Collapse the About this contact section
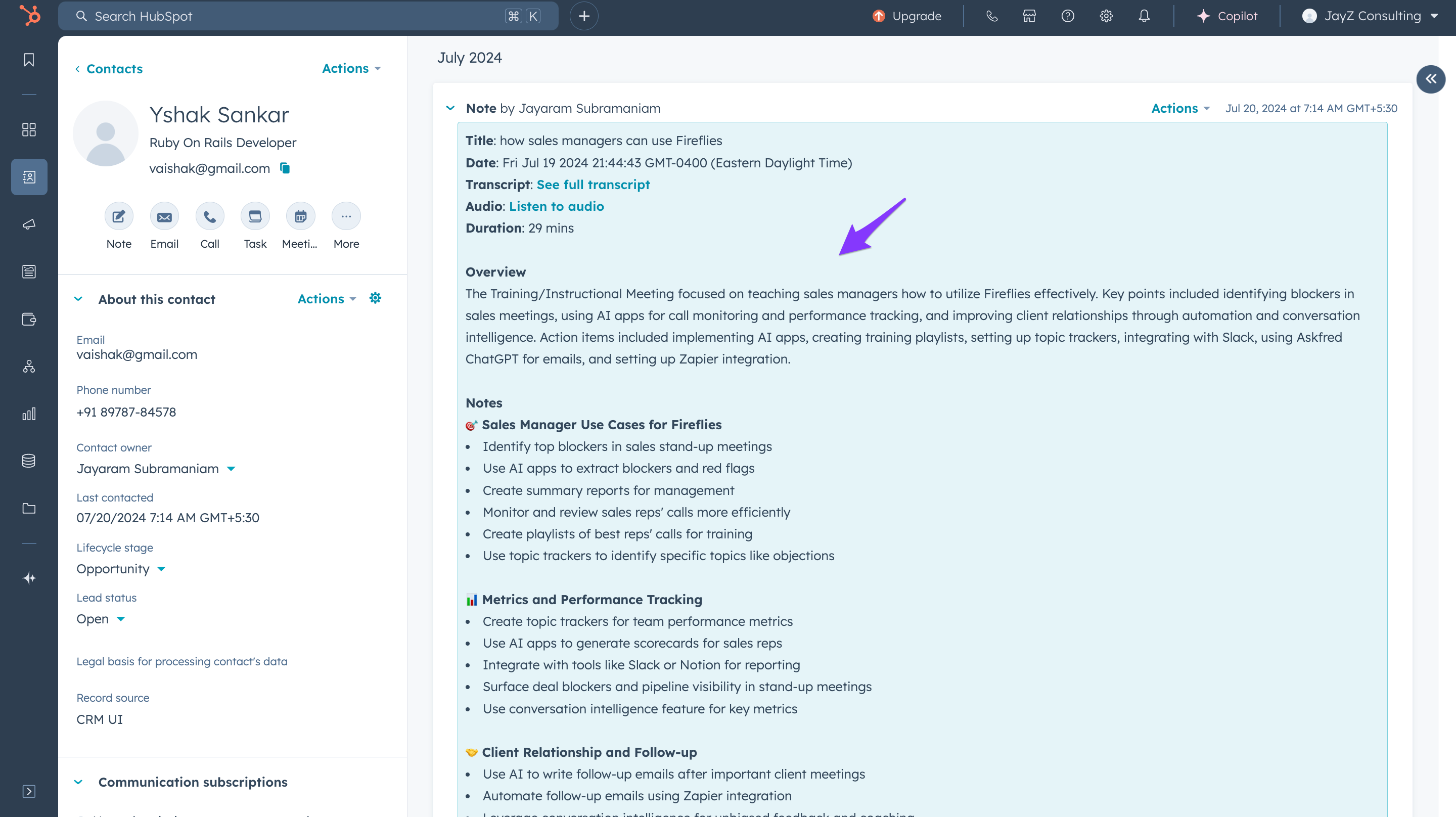The width and height of the screenshot is (1456, 817). click(x=78, y=298)
